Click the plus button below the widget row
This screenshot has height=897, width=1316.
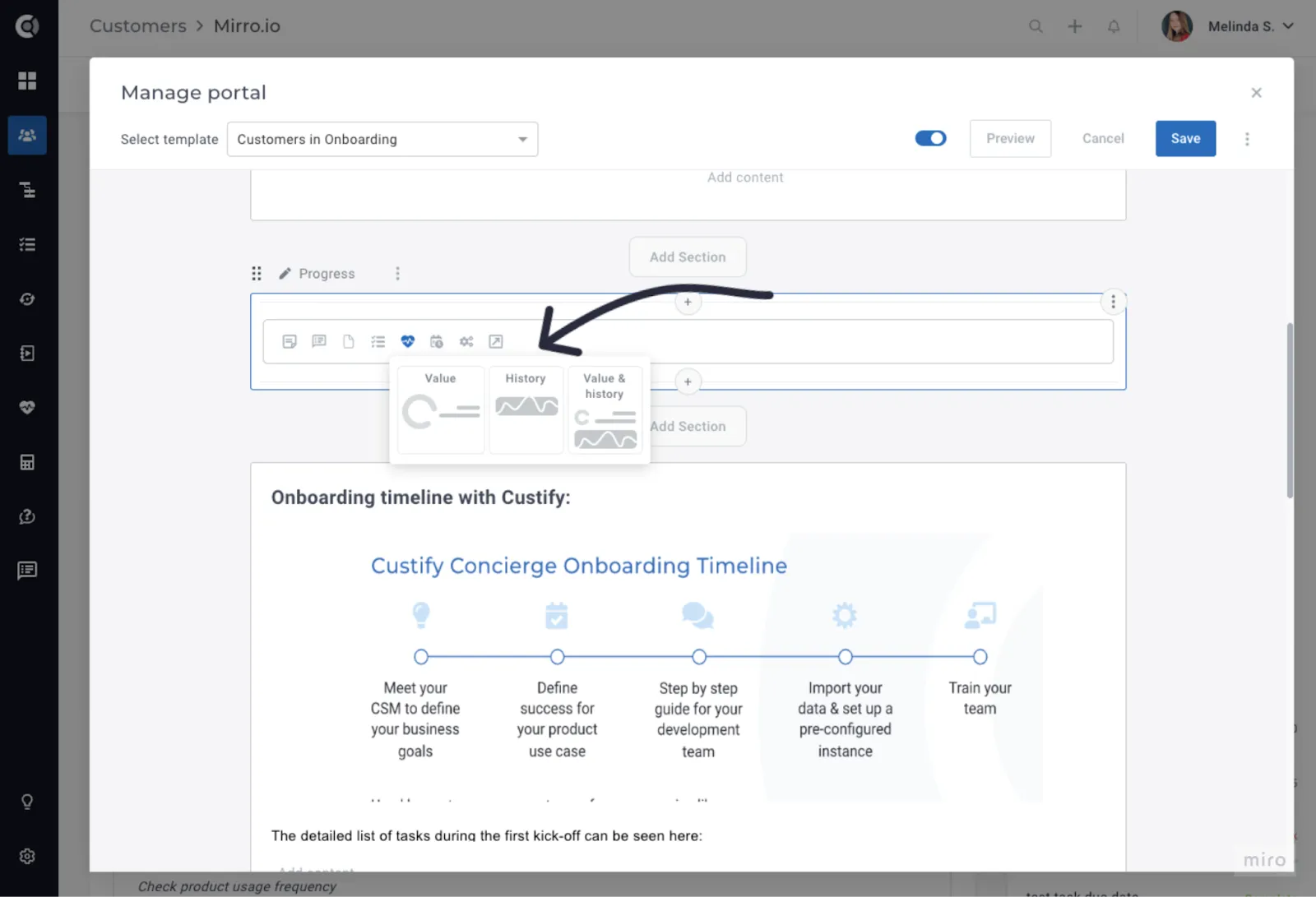[688, 381]
